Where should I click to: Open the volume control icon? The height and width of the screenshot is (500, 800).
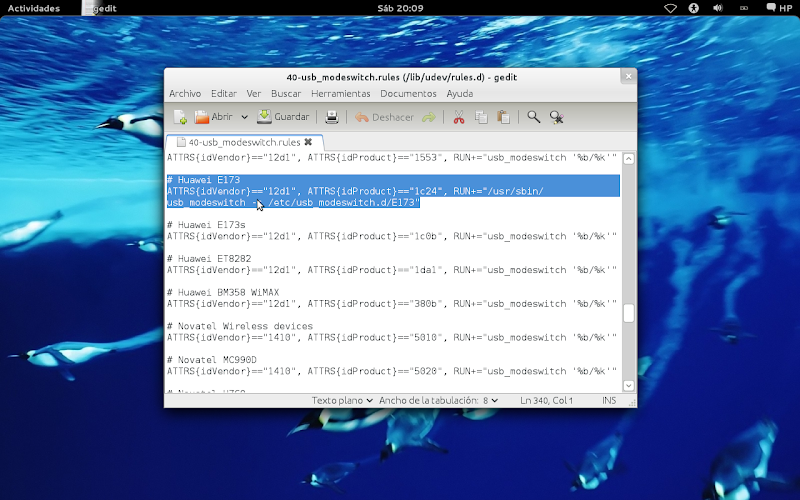click(717, 8)
